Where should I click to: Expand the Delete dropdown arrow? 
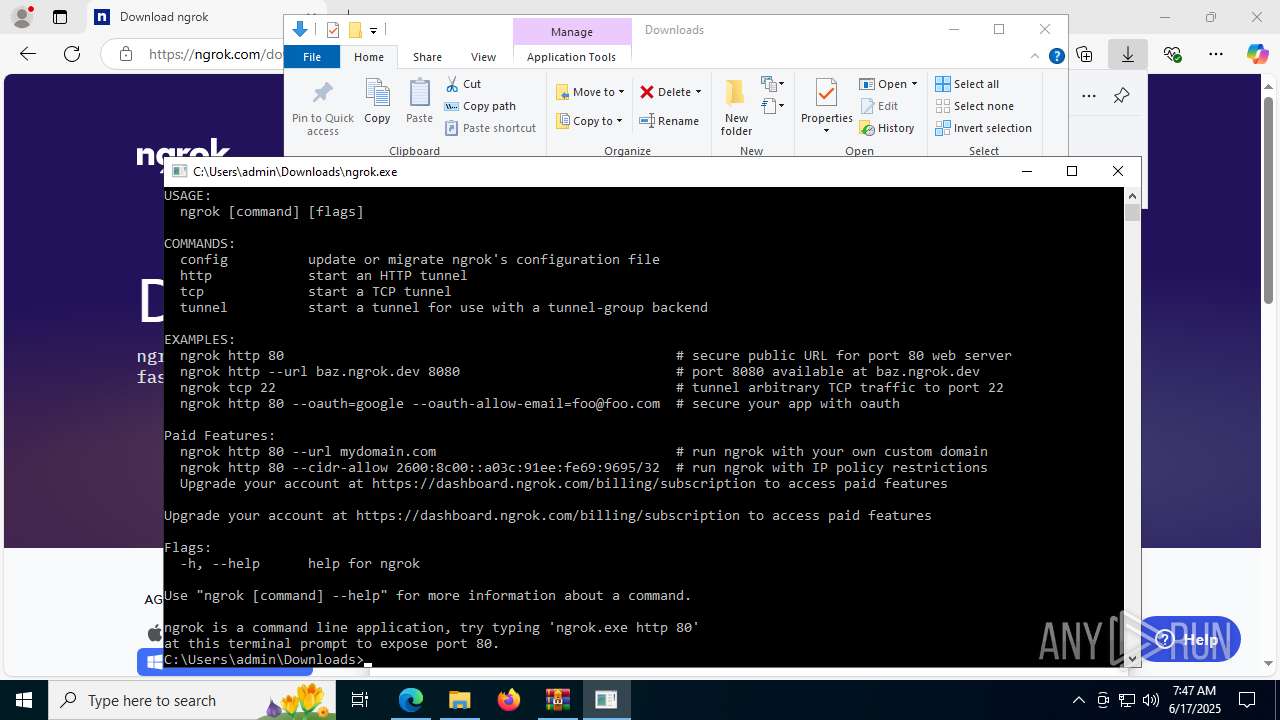click(698, 92)
